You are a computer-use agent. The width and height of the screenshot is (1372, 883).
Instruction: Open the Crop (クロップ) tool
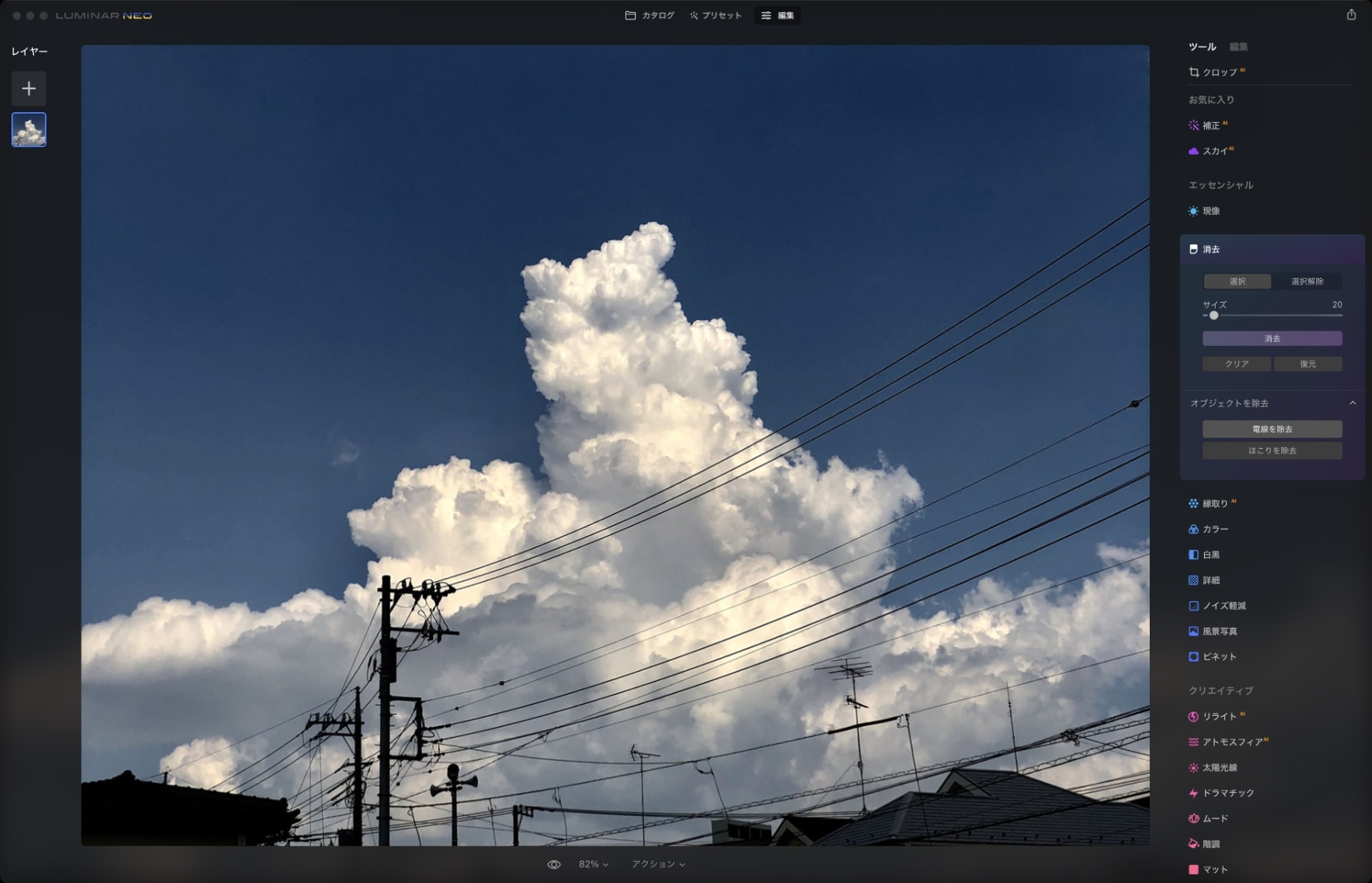point(1218,72)
